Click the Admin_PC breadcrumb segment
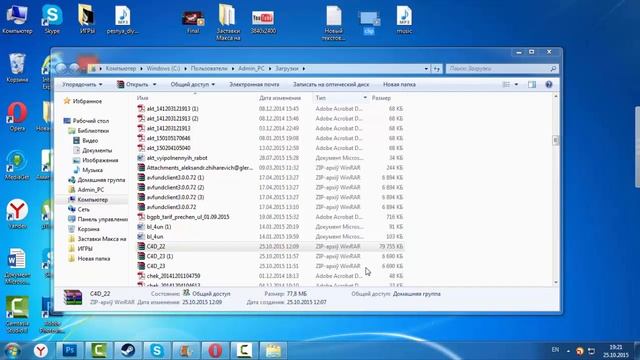640x360 pixels. [251, 69]
